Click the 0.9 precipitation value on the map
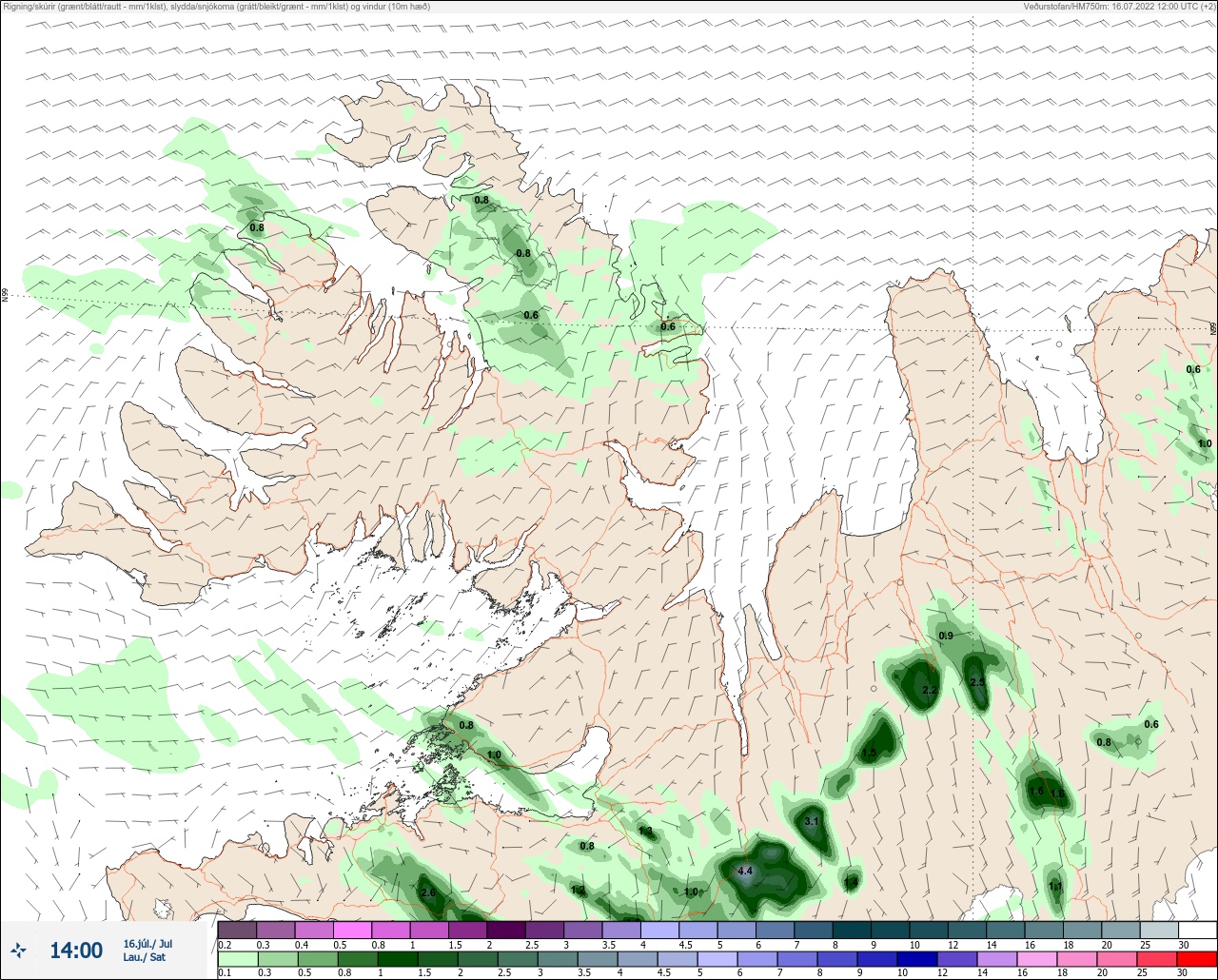 [946, 636]
